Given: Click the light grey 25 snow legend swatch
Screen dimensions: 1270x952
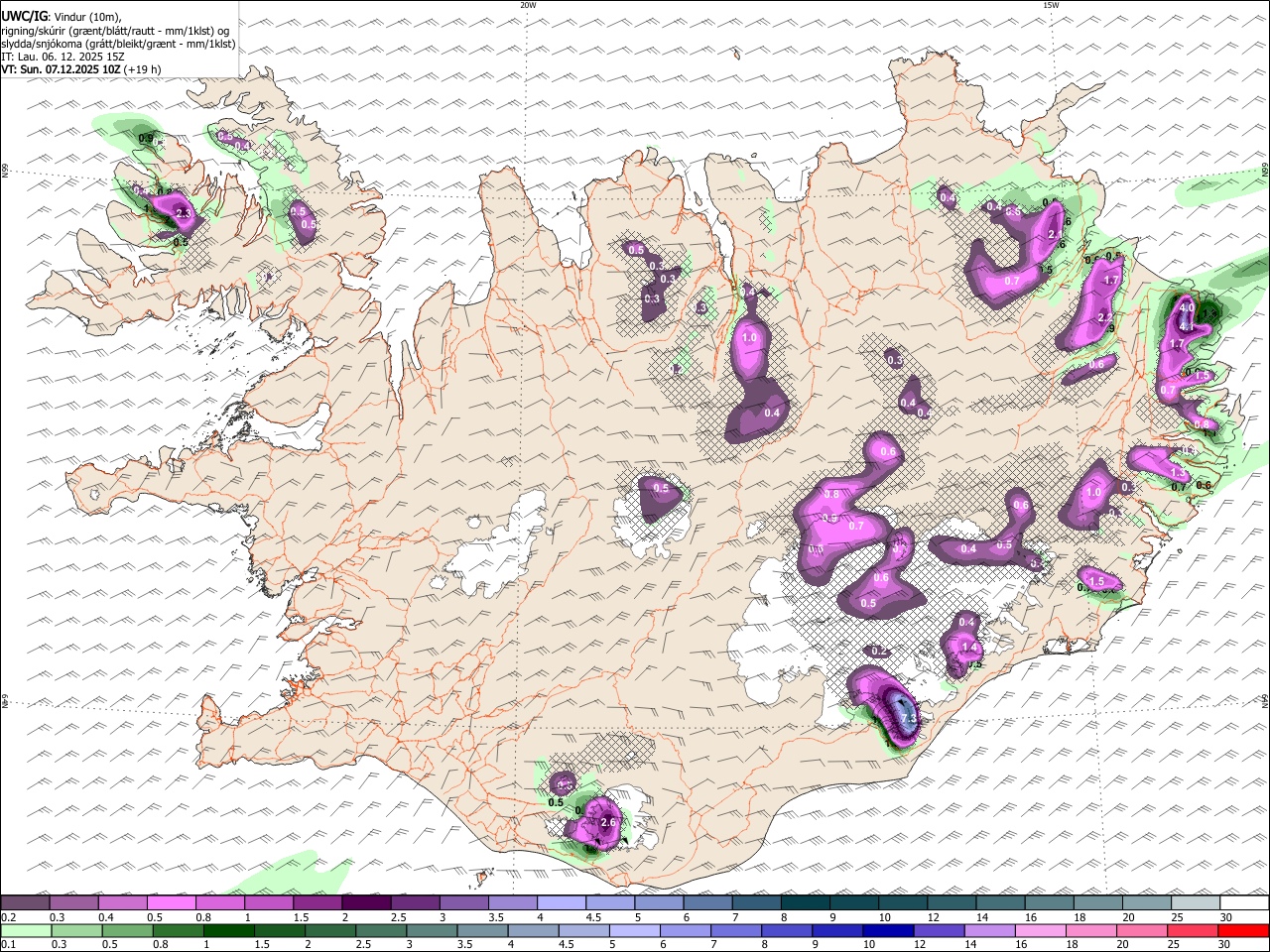Looking at the screenshot, I should (x=1194, y=903).
